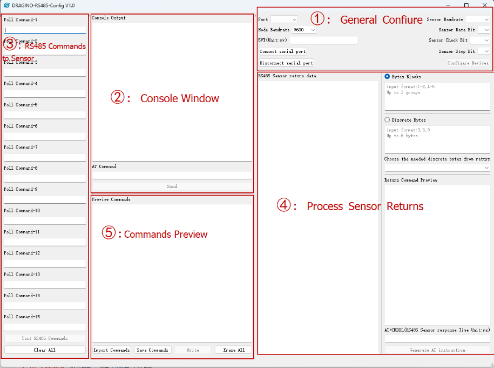Click the Erase All button
Viewport: 494px width, 368px height.
pyautogui.click(x=234, y=350)
